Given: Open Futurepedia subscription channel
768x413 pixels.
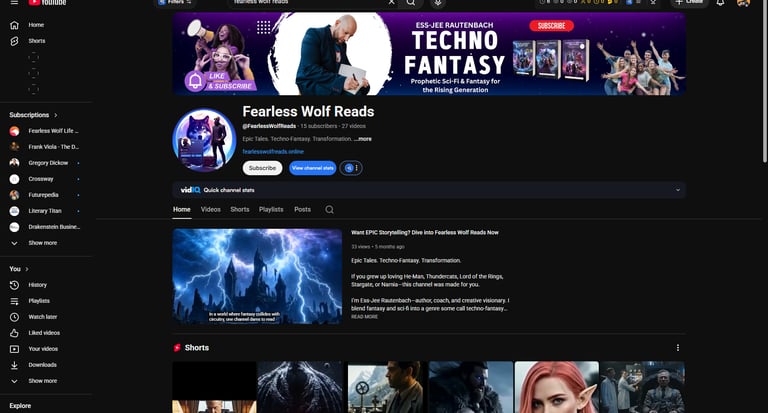Looking at the screenshot, I should coord(45,195).
